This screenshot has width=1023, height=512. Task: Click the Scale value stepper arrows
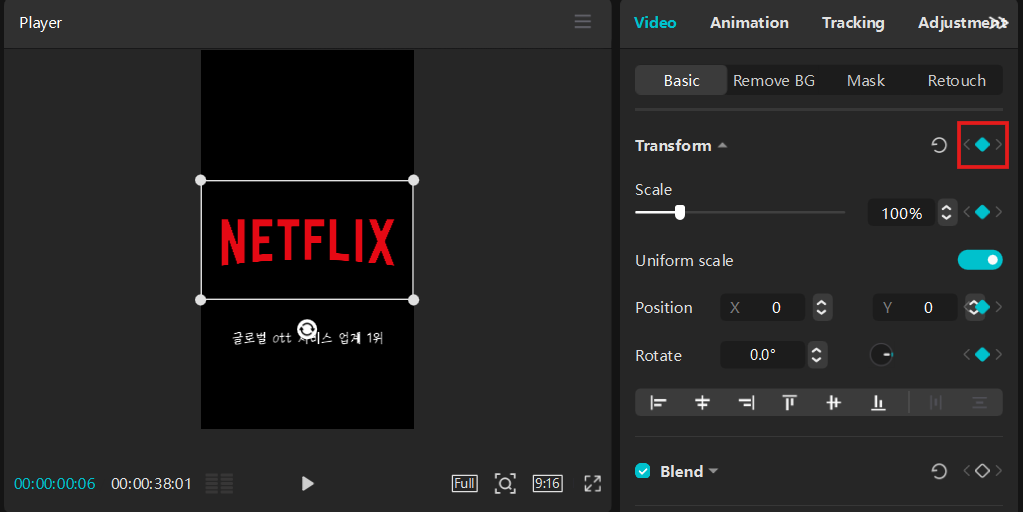coord(947,213)
